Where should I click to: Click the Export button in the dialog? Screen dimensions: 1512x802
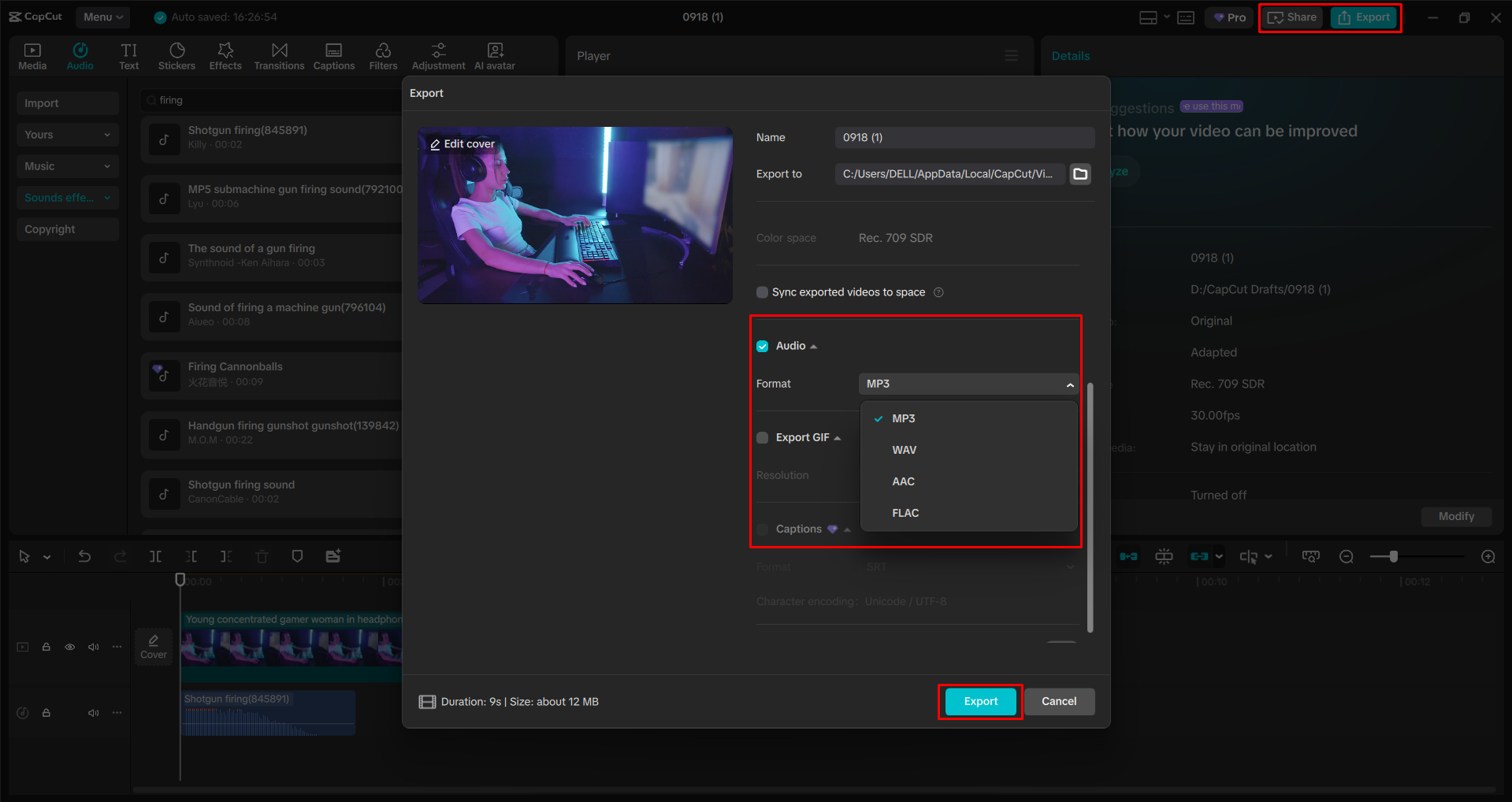tap(979, 701)
